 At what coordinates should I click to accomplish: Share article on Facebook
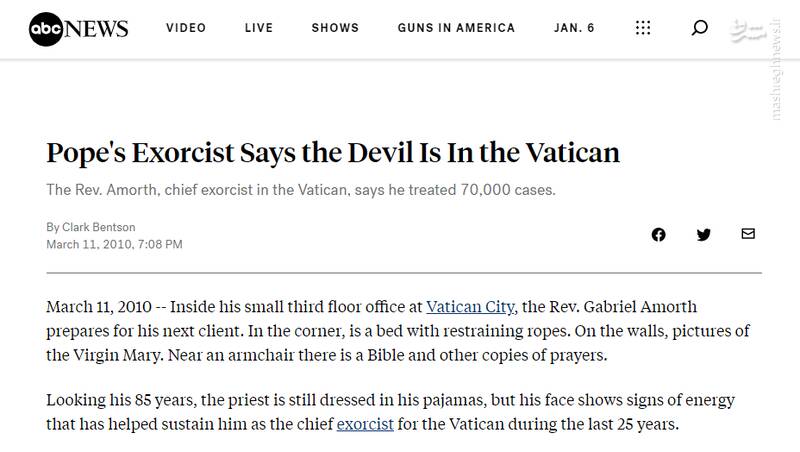(x=658, y=235)
